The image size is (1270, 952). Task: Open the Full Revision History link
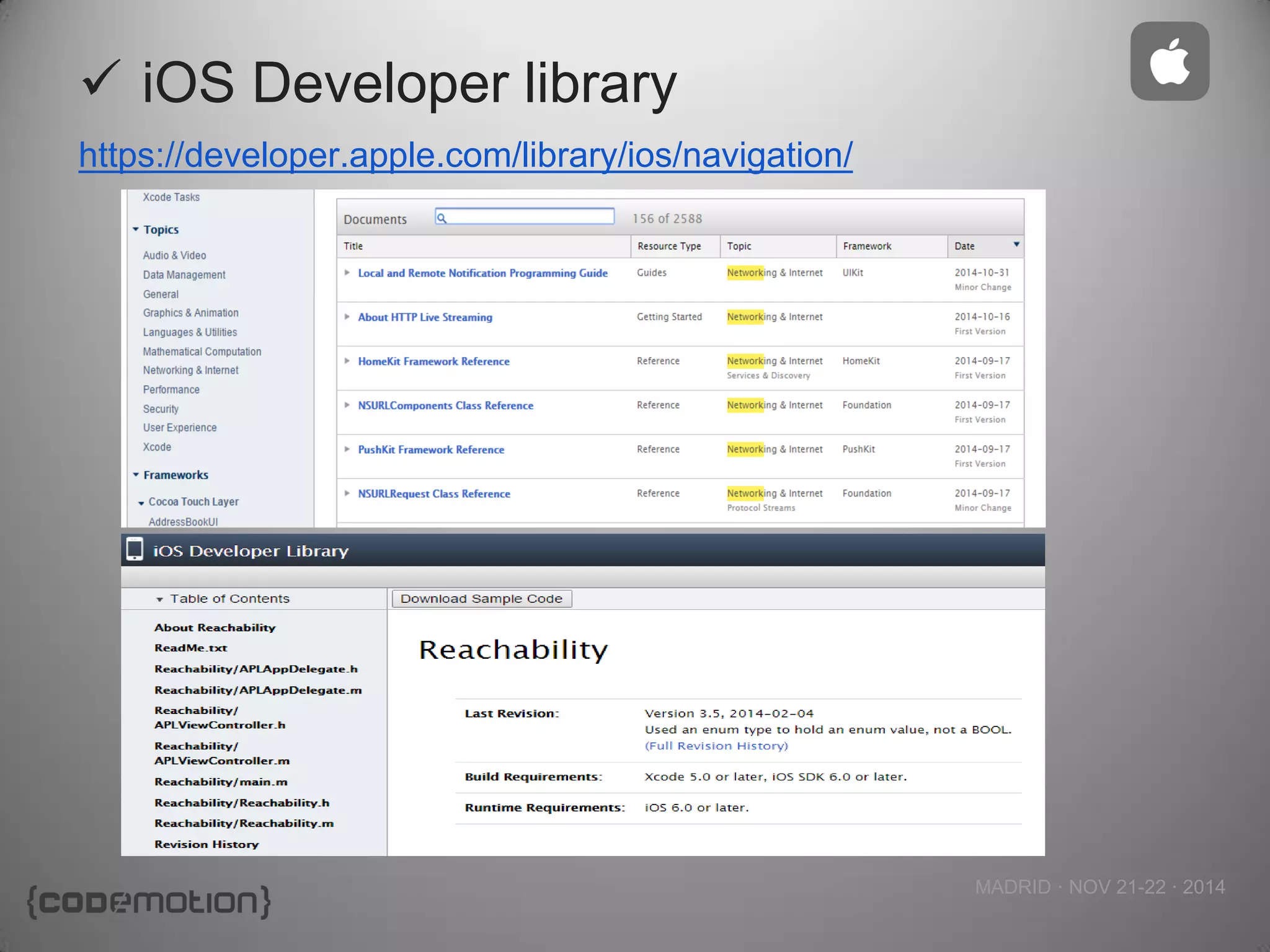pyautogui.click(x=716, y=746)
